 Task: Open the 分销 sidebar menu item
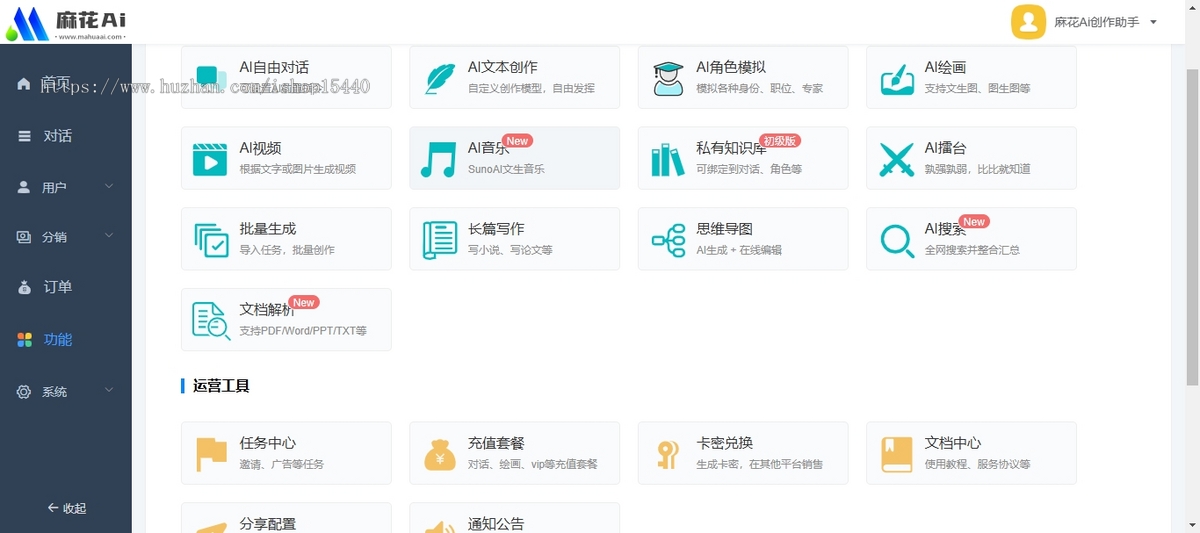(x=66, y=237)
